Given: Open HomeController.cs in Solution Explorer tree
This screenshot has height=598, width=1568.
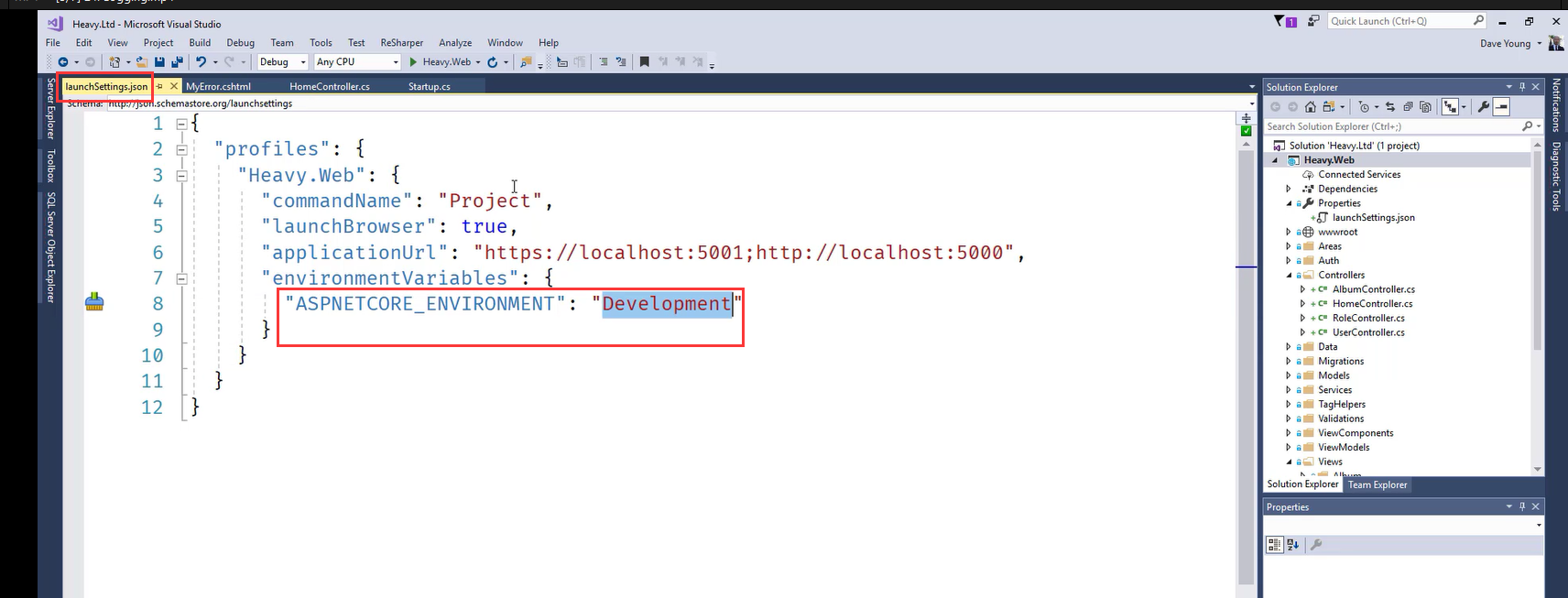Looking at the screenshot, I should (1372, 304).
